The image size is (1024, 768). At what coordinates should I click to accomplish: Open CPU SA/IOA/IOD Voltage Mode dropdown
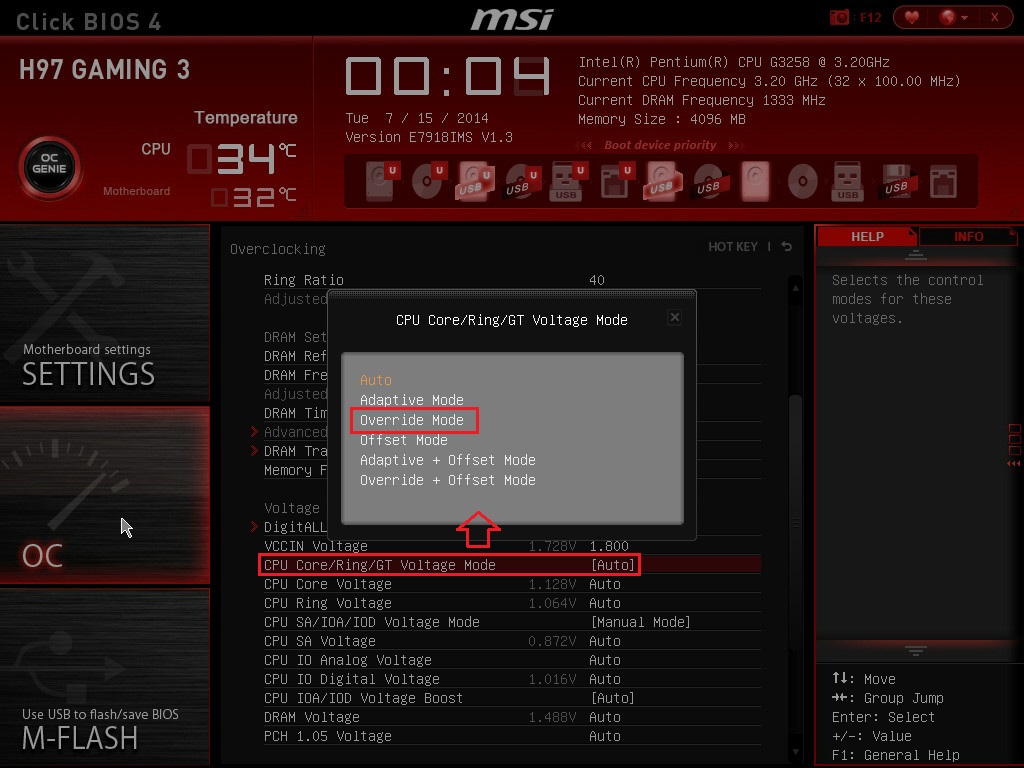pos(640,622)
